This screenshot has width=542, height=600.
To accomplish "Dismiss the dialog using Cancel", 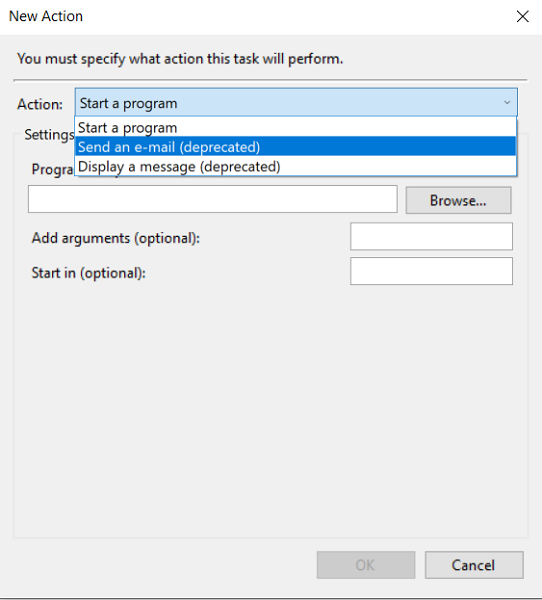I will [474, 565].
